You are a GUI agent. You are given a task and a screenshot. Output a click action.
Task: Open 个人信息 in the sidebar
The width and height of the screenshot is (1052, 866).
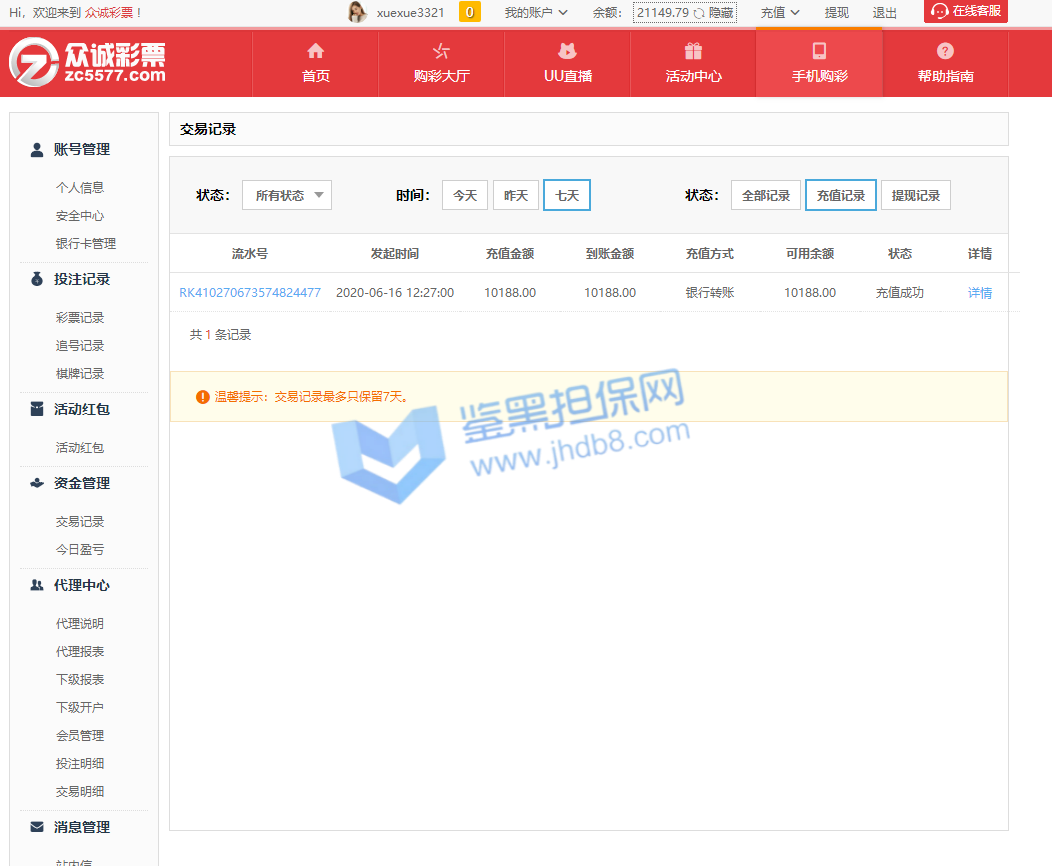[80, 187]
